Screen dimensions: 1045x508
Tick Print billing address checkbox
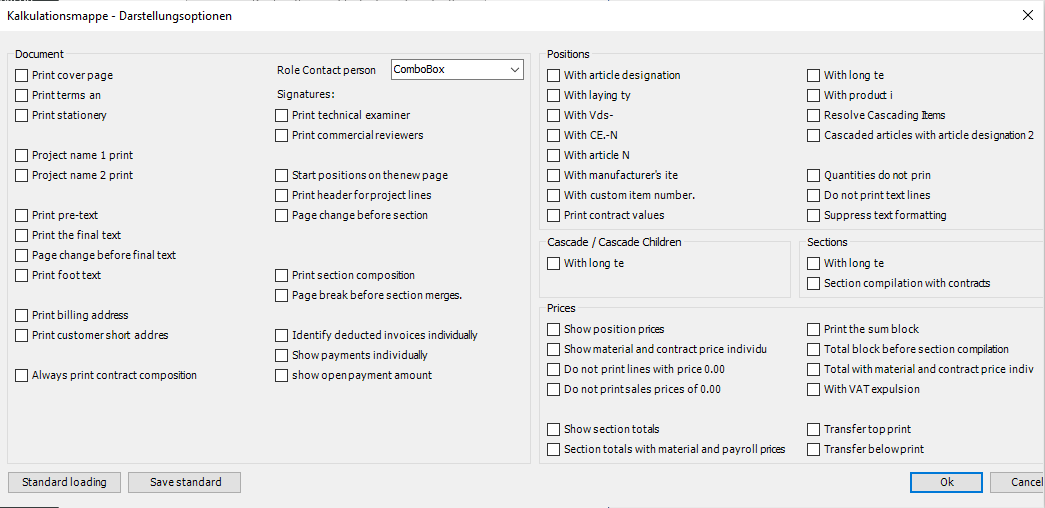click(21, 315)
